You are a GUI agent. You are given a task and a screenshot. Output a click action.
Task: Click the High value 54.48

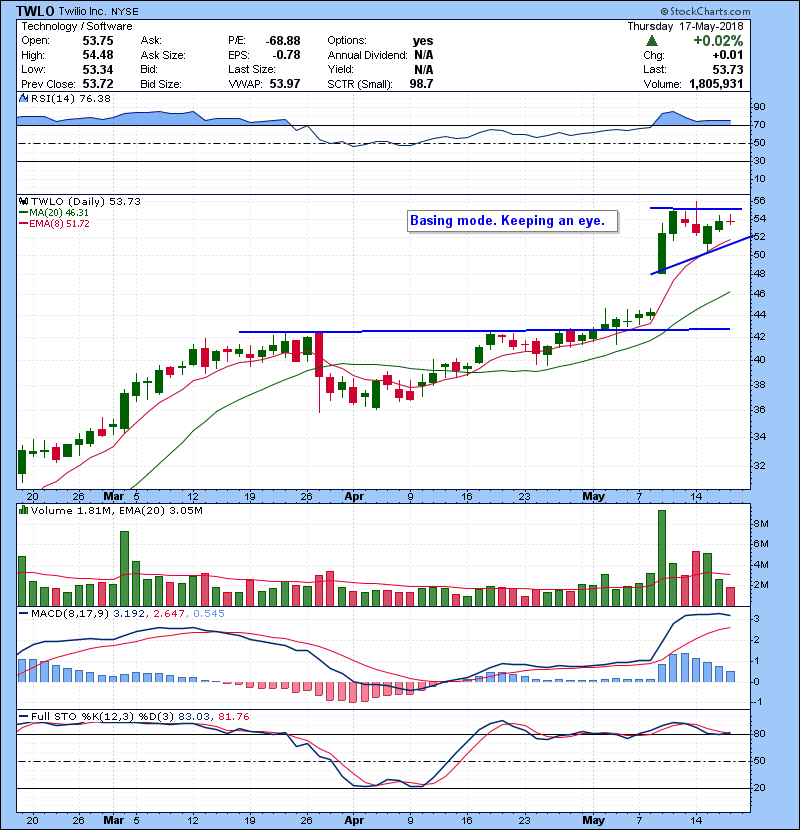(98, 55)
